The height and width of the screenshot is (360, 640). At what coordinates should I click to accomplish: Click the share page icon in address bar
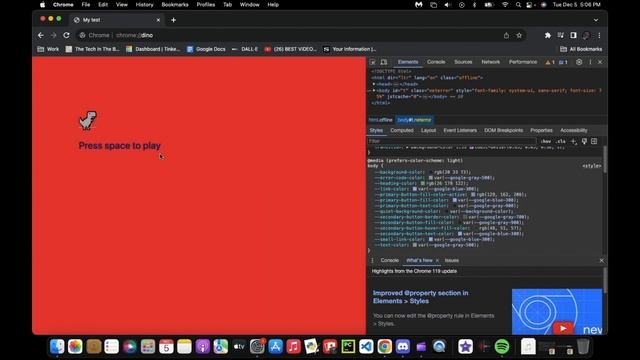(x=506, y=36)
